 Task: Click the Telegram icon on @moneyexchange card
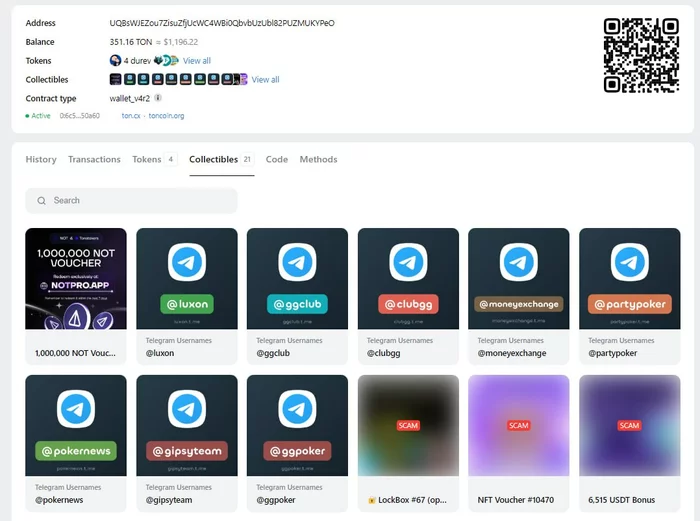tap(519, 262)
